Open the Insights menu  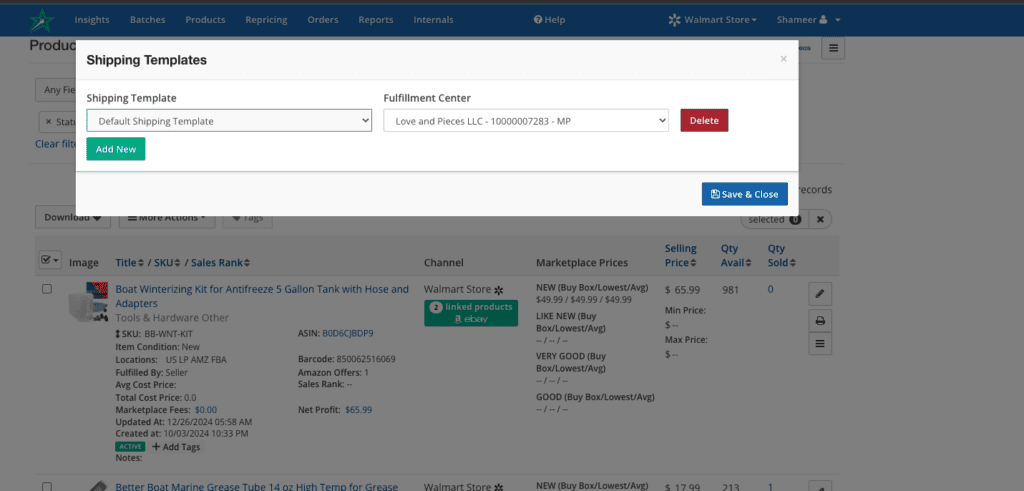[91, 20]
